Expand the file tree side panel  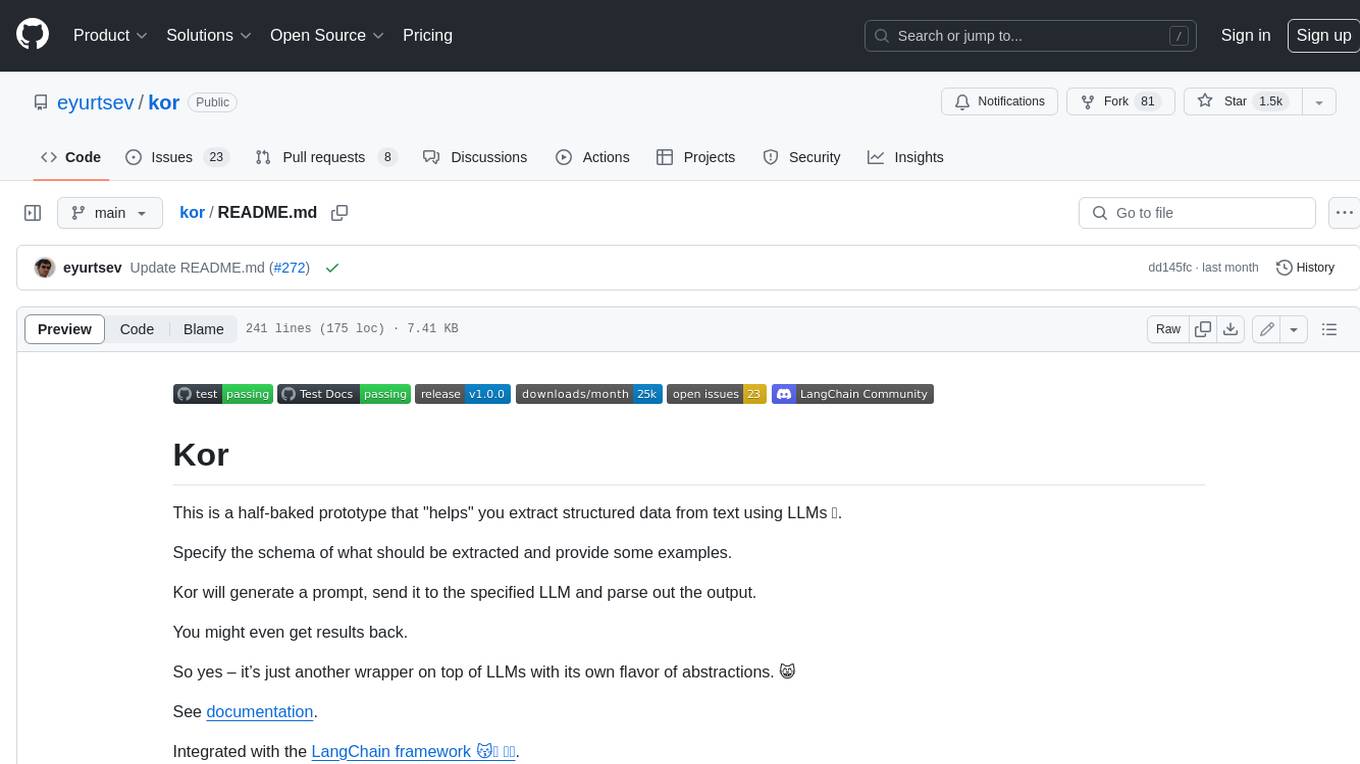click(32, 213)
